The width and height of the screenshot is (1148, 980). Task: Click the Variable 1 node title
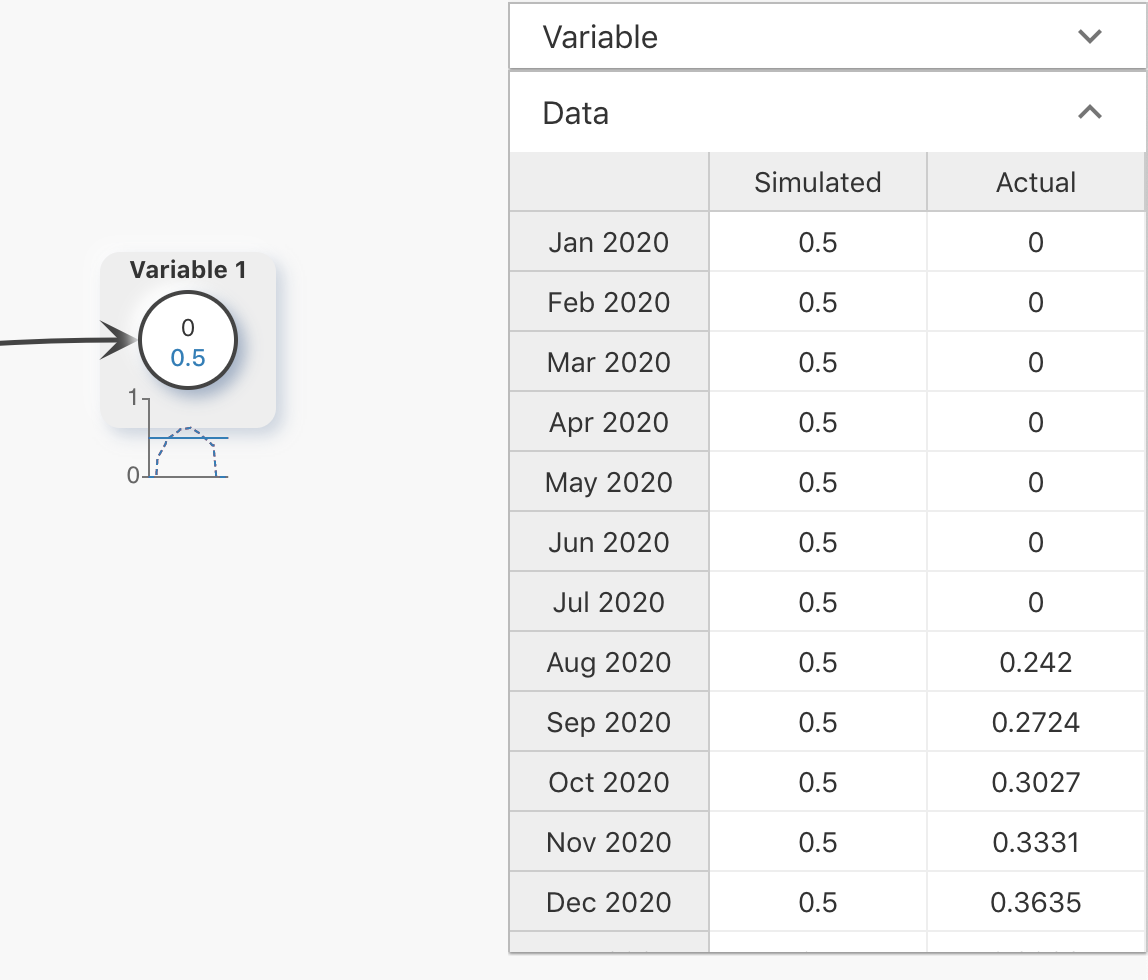(187, 270)
